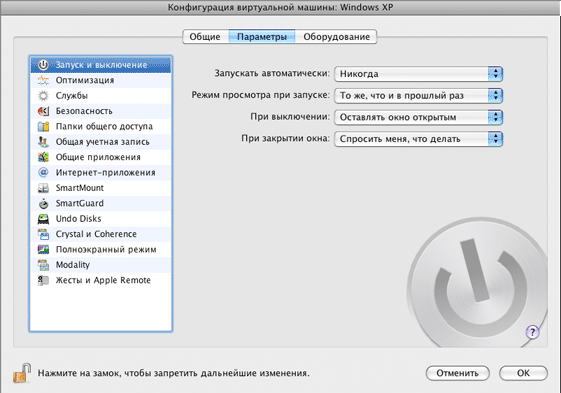Image resolution: width=561 pixels, height=393 pixels.
Task: Open the Режим просмотра при запуске dropdown
Action: point(418,96)
